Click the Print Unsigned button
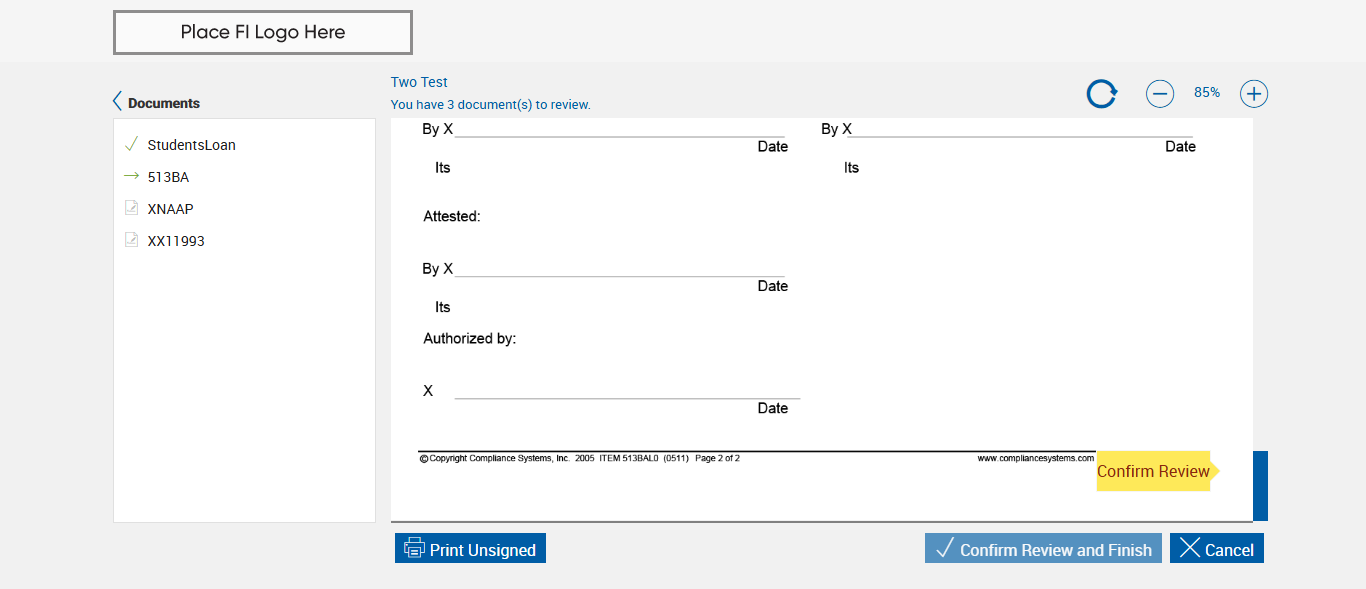The width and height of the screenshot is (1366, 589). (470, 549)
